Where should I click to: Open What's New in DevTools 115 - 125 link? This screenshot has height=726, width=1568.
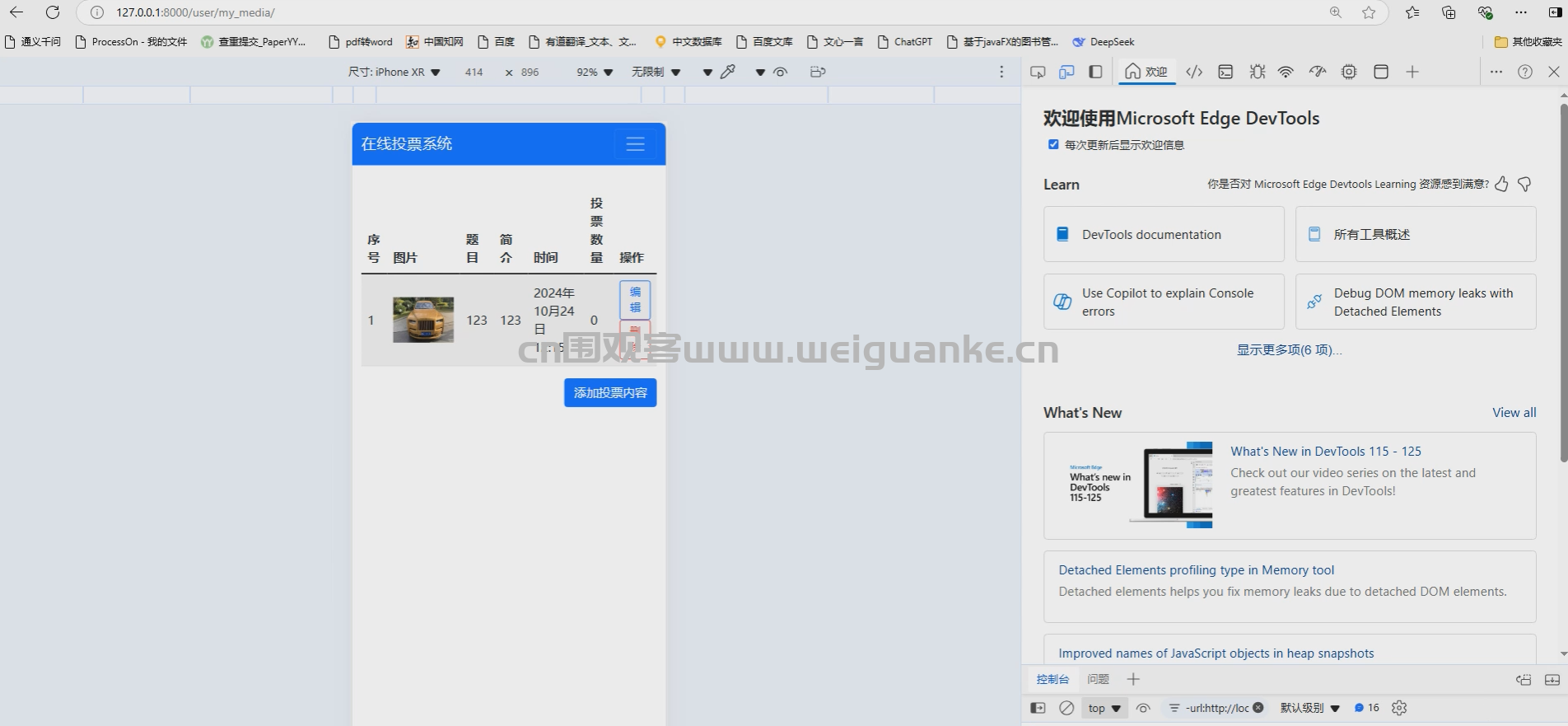click(1325, 451)
